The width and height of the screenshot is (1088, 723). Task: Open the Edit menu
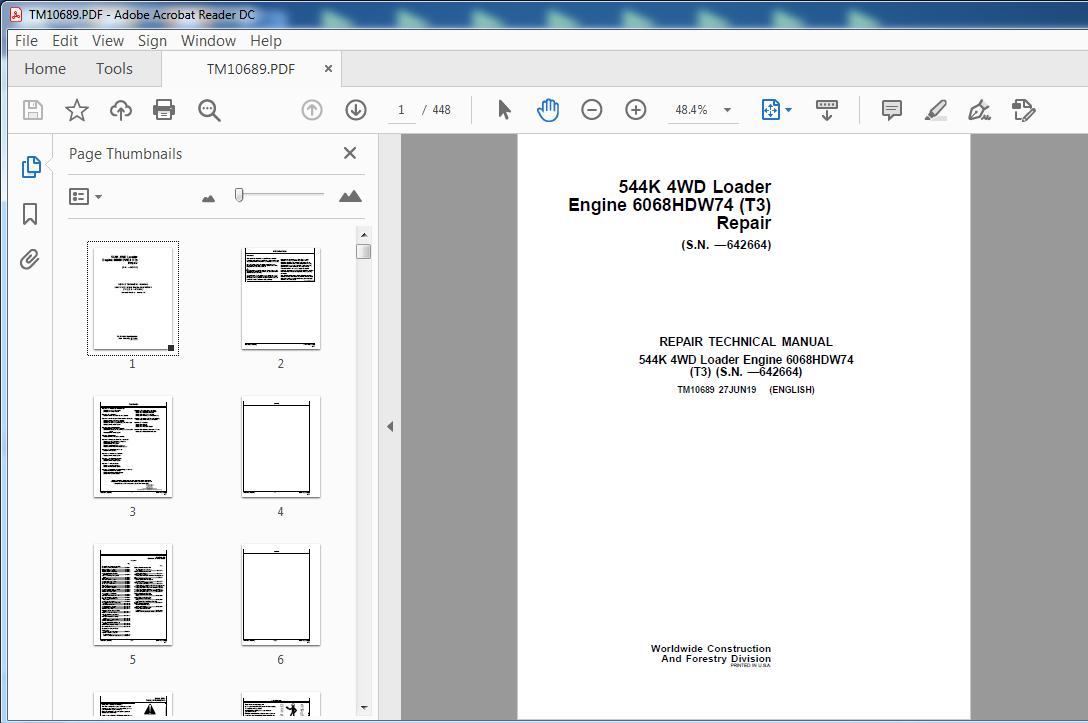(65, 41)
